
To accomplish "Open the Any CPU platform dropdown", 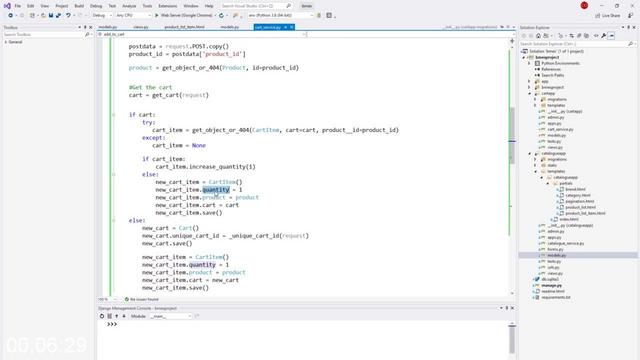I will (133, 16).
